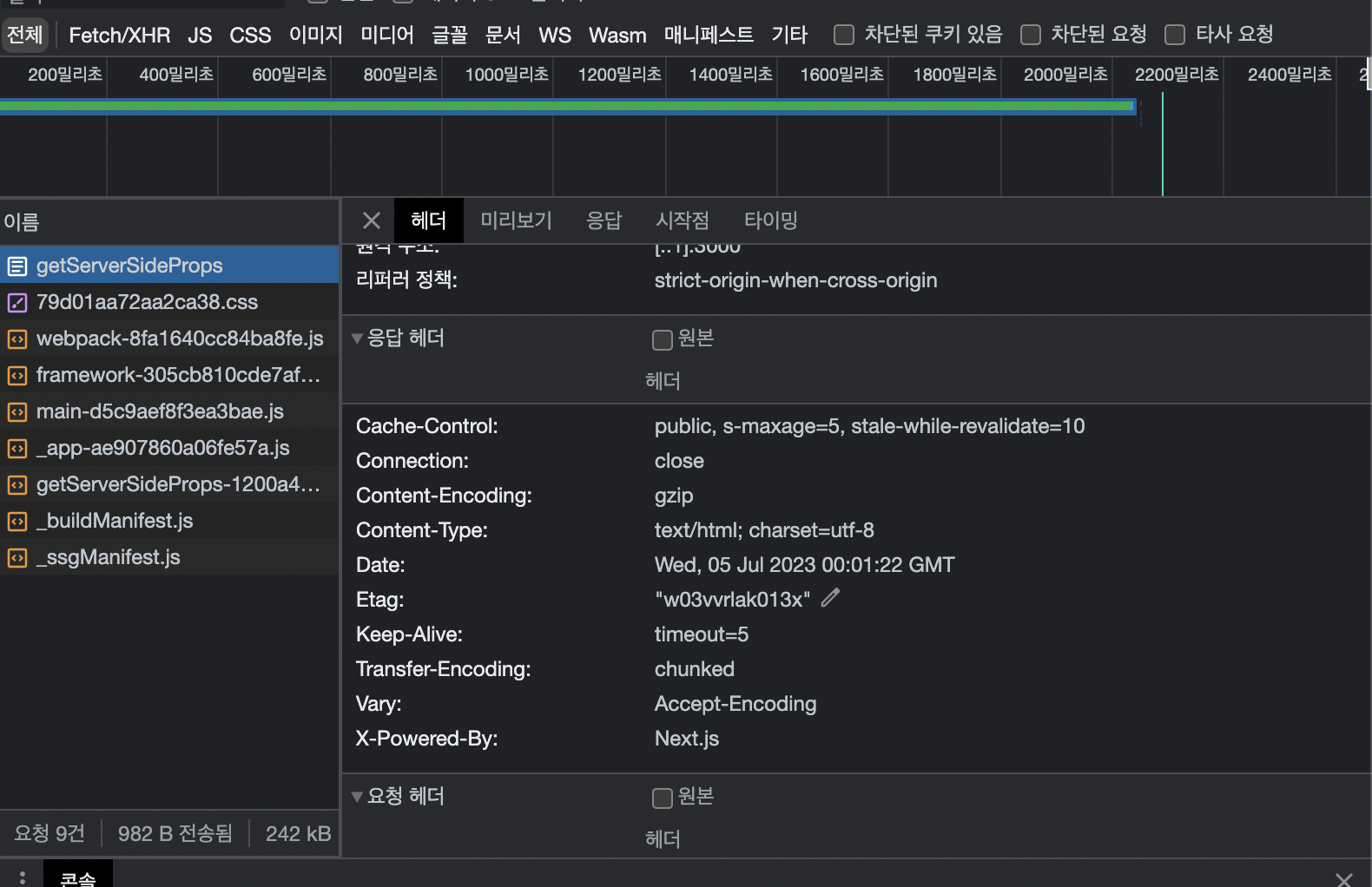Screen dimensions: 1372x887
Task: Click the document icon beside getServerSideProps
Action: pos(17,266)
